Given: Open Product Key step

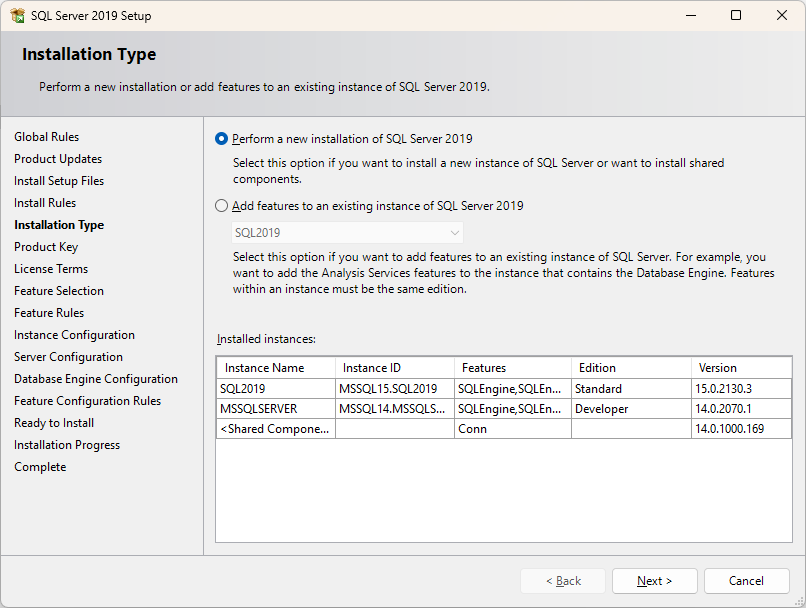Looking at the screenshot, I should (46, 247).
